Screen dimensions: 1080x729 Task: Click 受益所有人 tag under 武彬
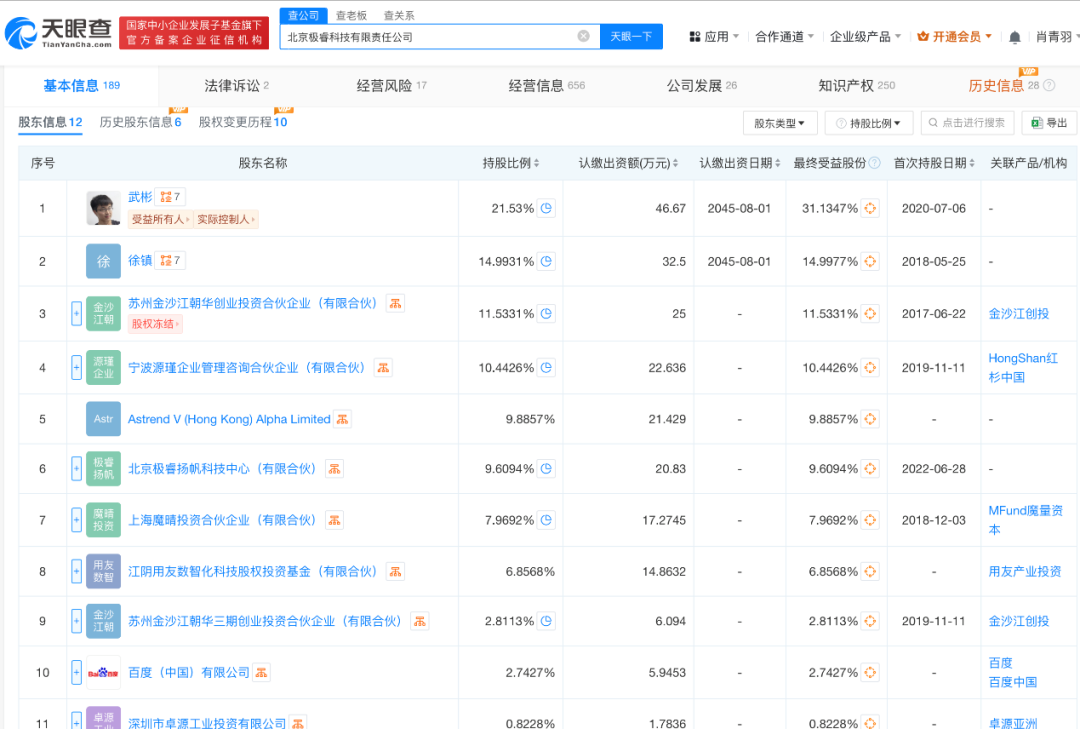(160, 219)
